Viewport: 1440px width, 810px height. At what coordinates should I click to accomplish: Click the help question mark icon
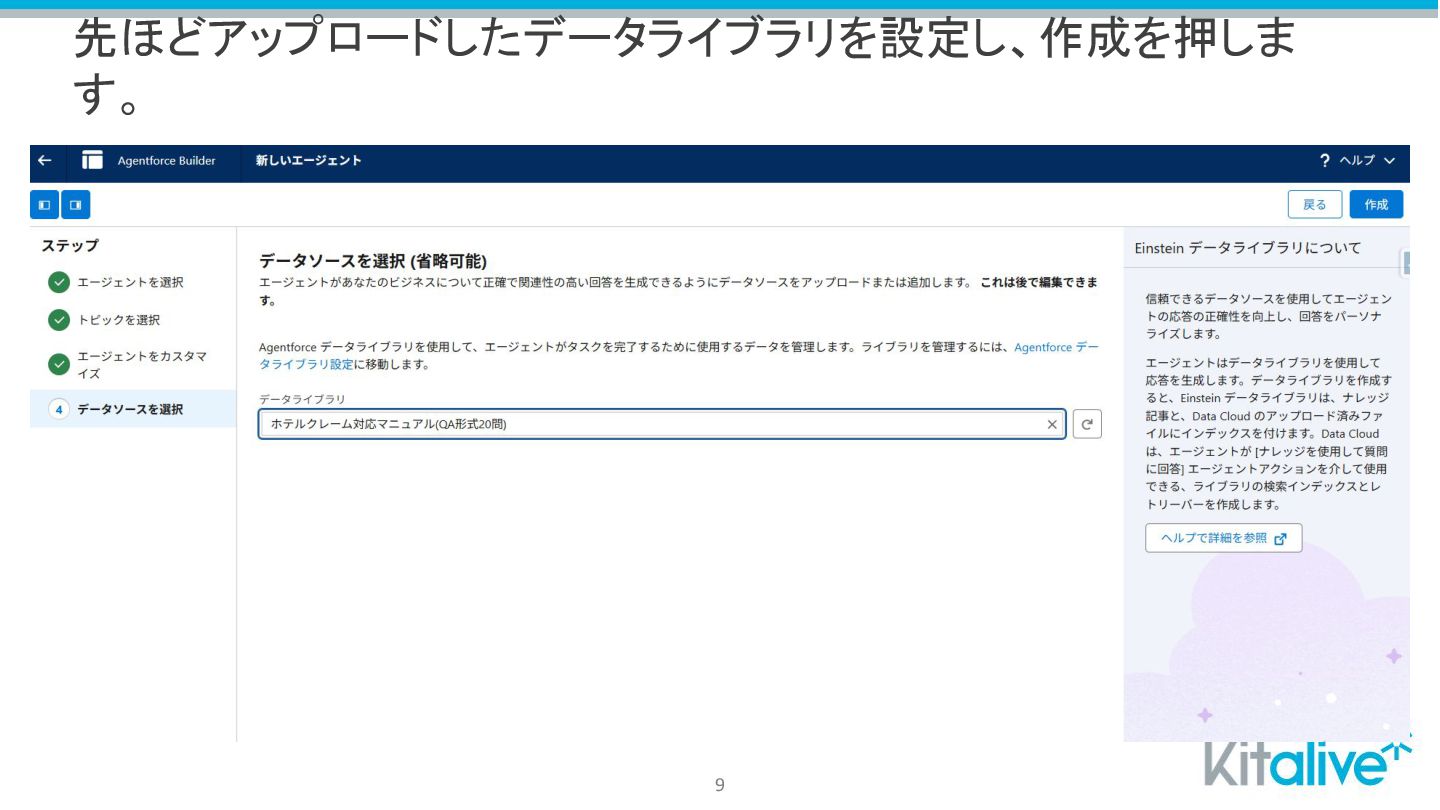pyautogui.click(x=1325, y=160)
